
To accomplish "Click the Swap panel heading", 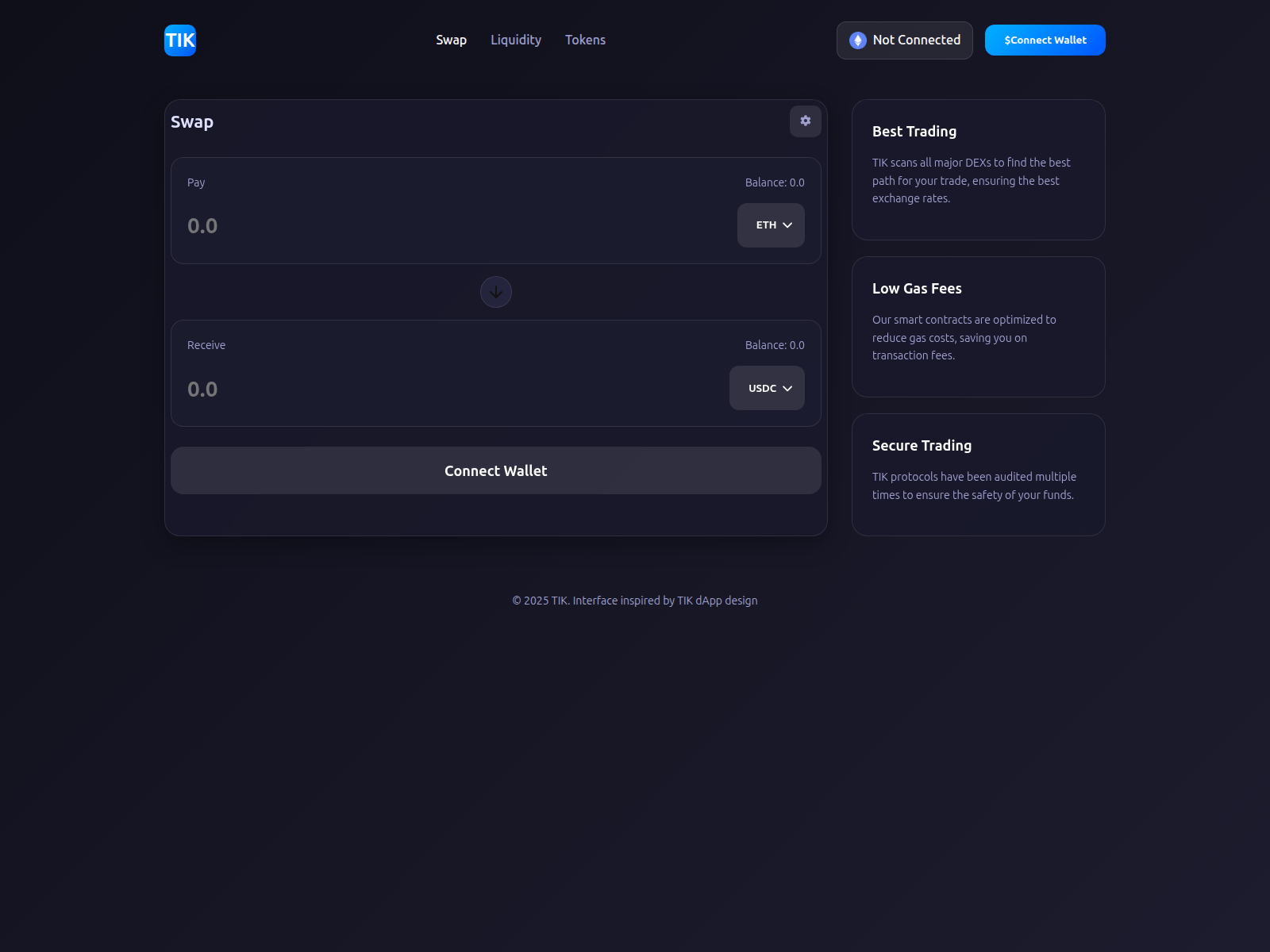I will pyautogui.click(x=192, y=122).
